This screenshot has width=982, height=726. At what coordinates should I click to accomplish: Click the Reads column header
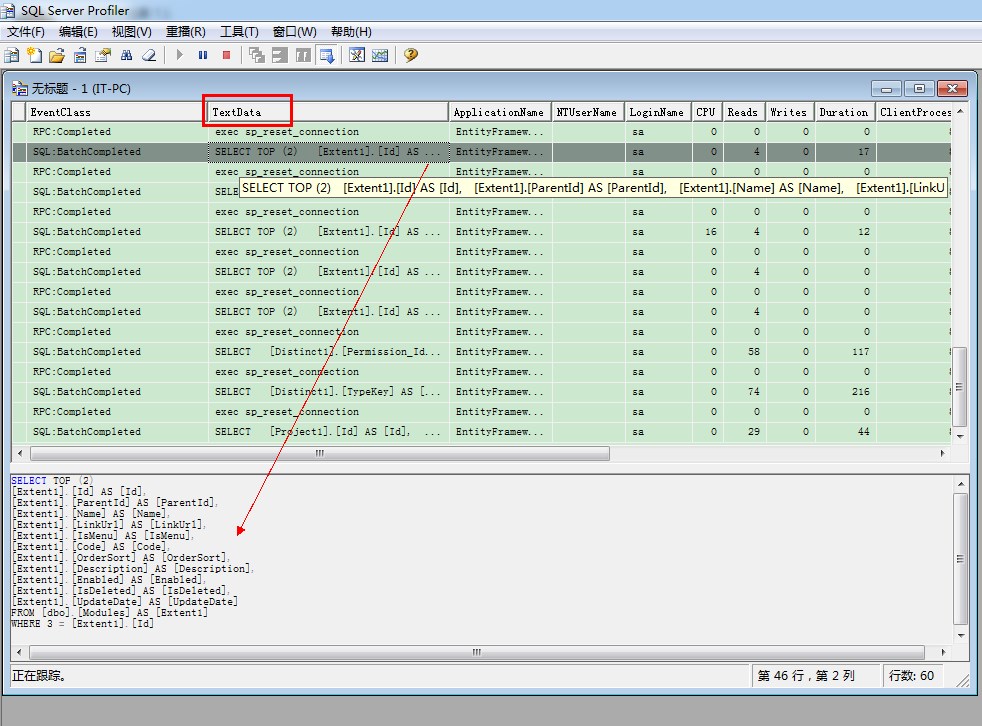(x=743, y=112)
